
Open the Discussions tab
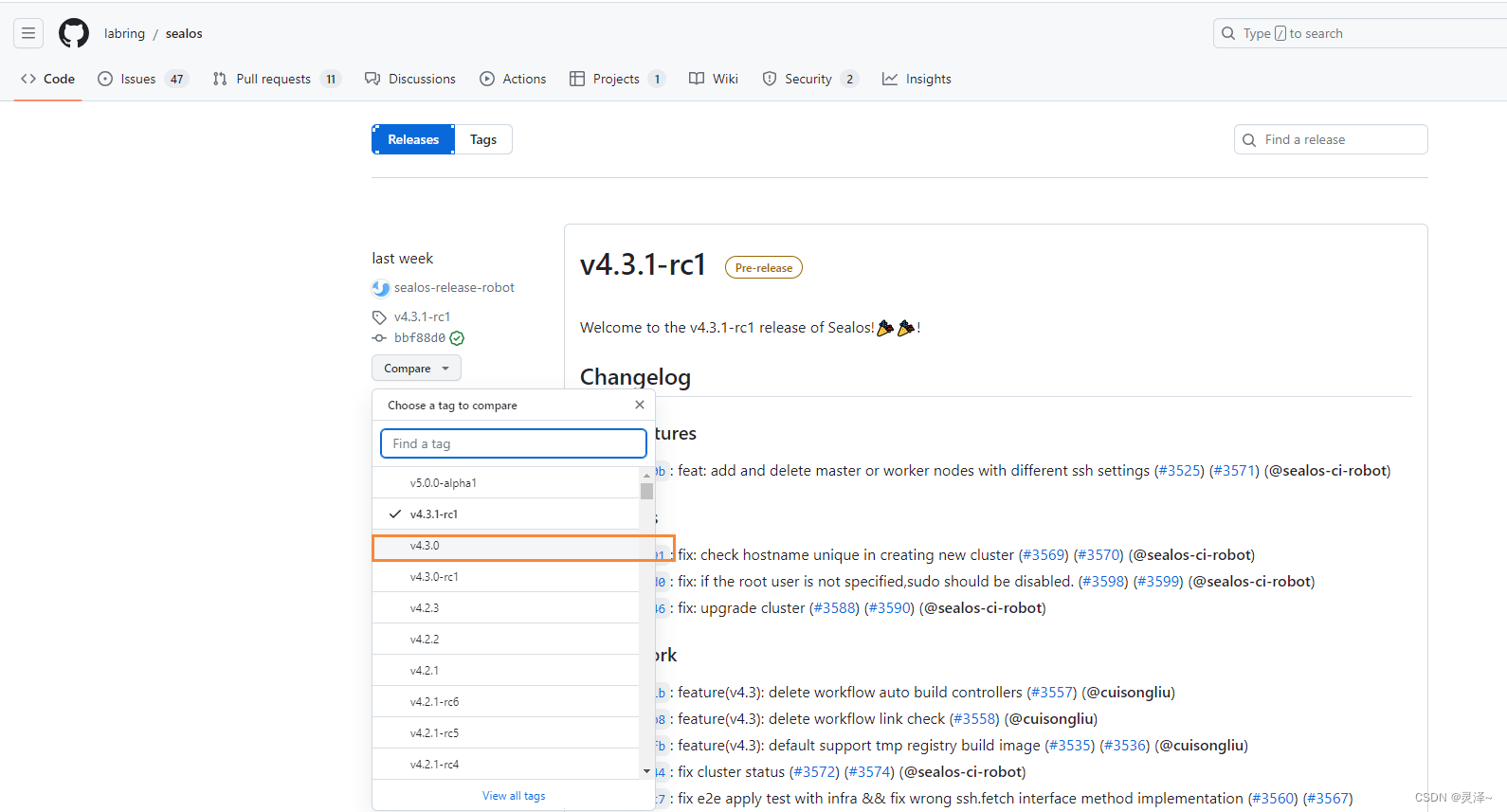coord(410,79)
